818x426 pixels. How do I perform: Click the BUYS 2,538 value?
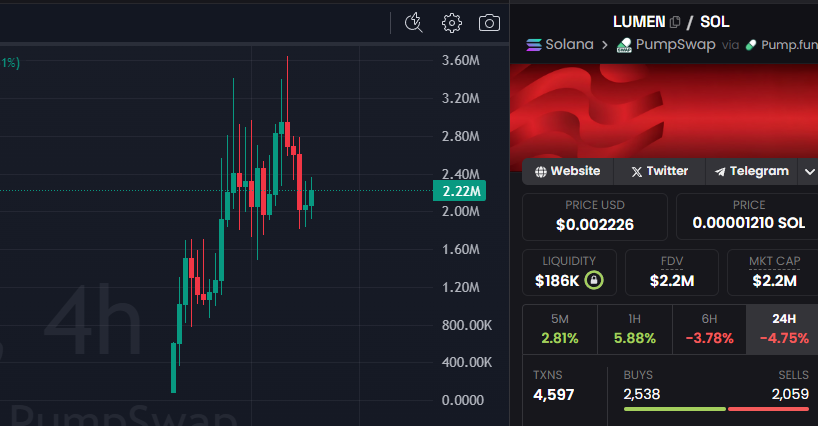(x=642, y=394)
